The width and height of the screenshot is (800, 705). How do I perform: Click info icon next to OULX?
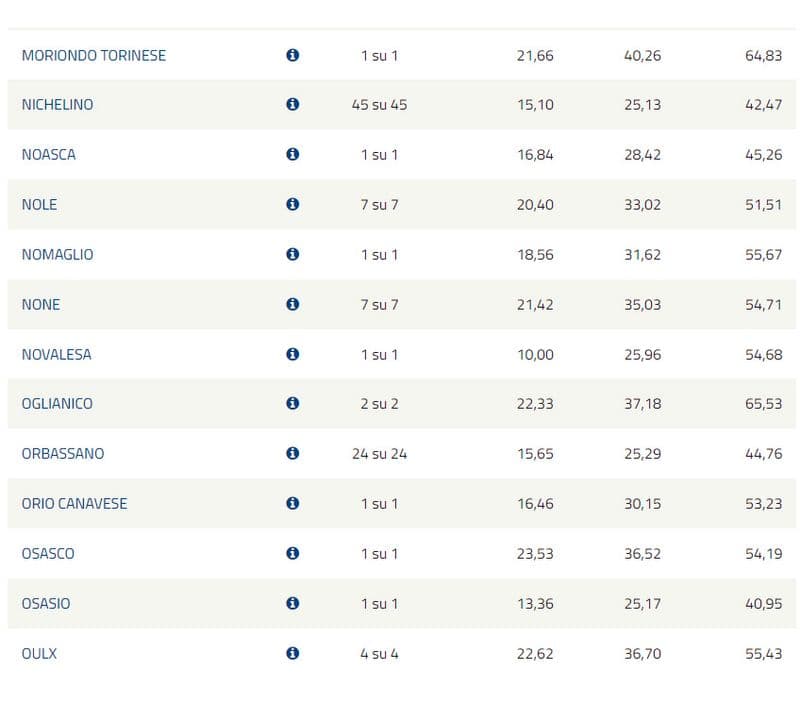[x=292, y=653]
